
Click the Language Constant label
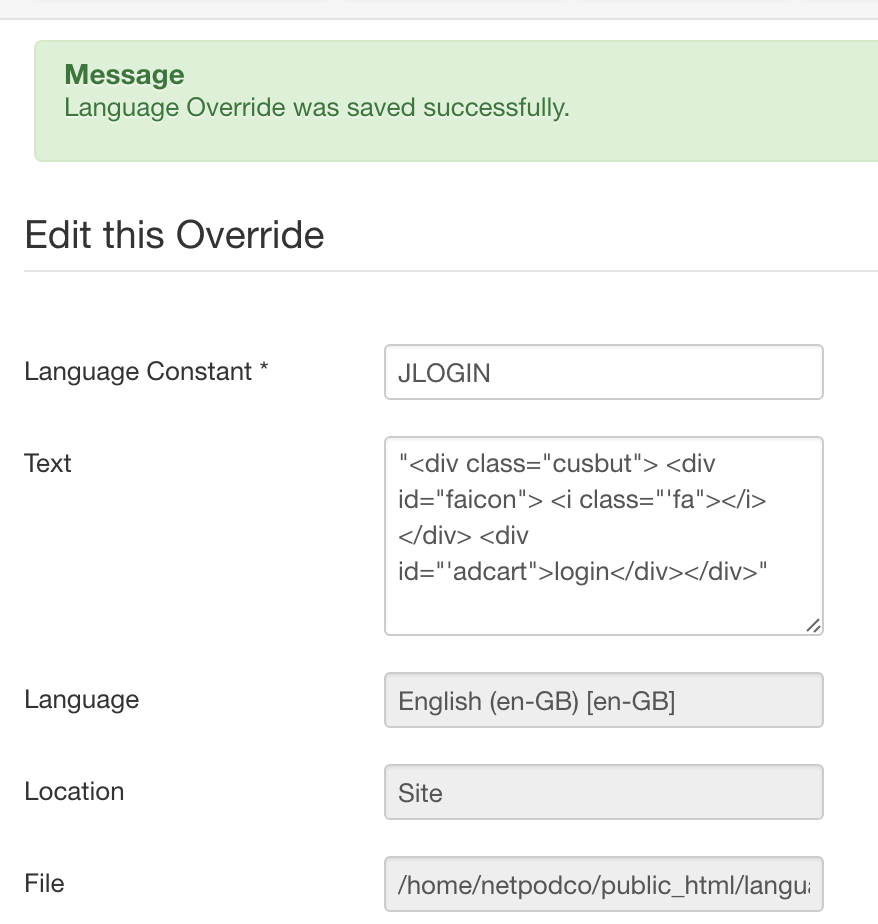point(137,372)
